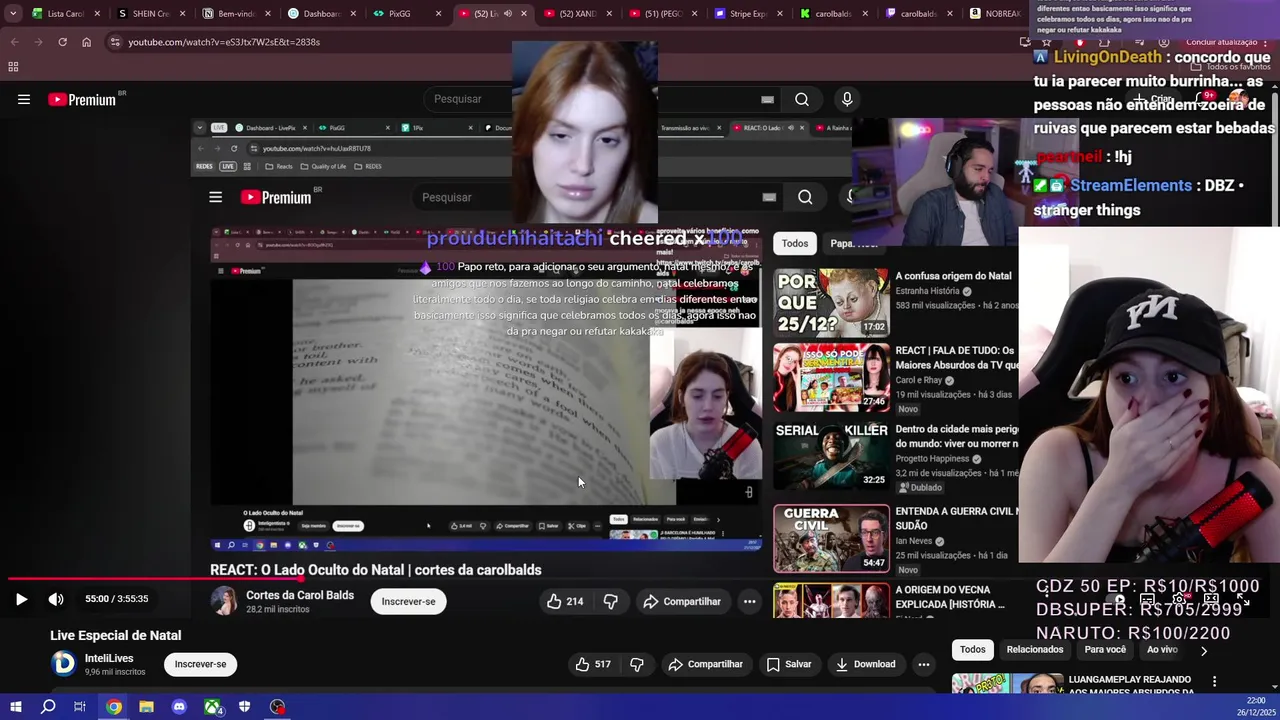Open options menu for LUANGAMEPLAY video
This screenshot has height=720, width=1280.
[x=1214, y=682]
